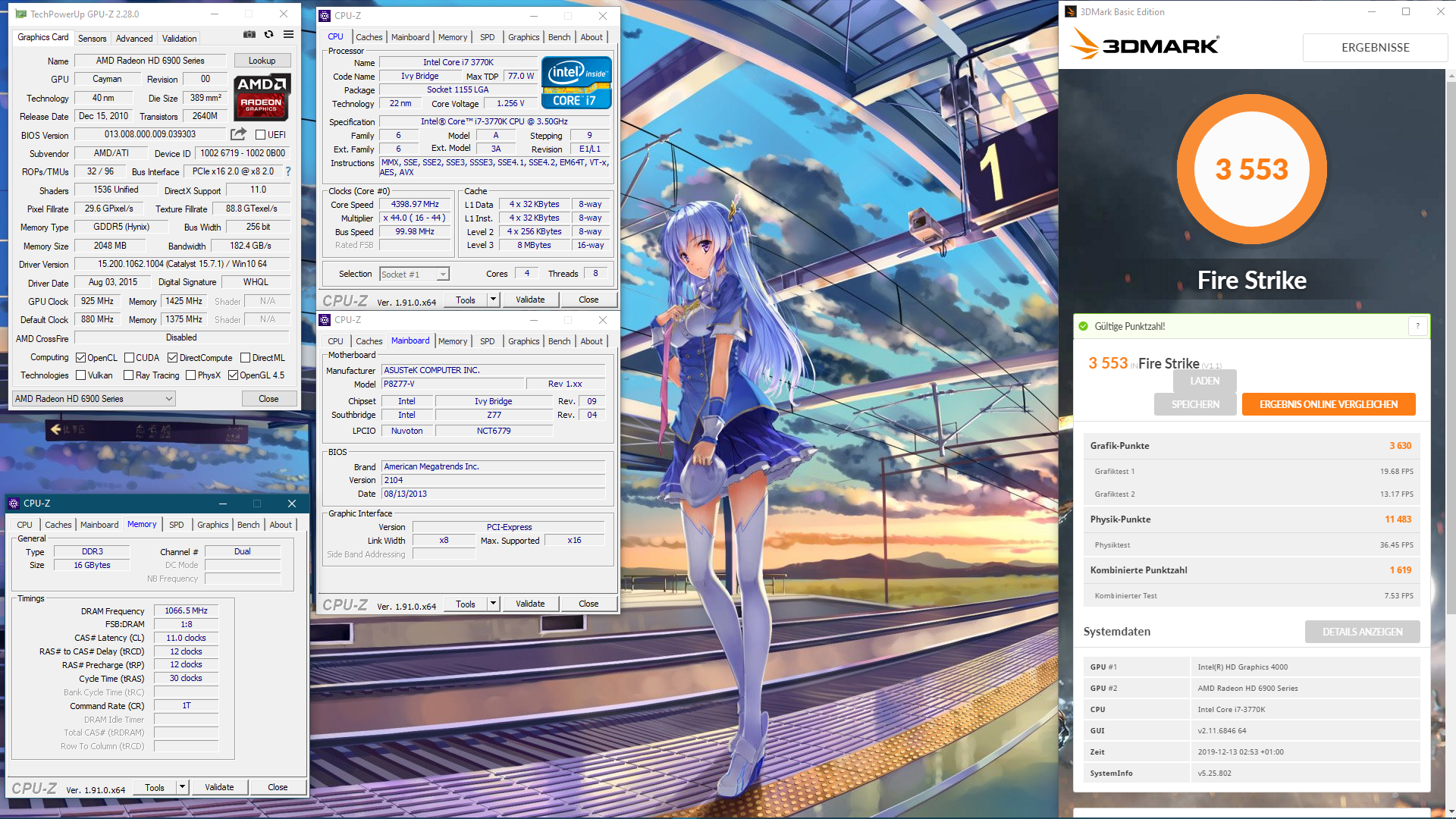Open the Socket #1 selection dropdown
The width and height of the screenshot is (1456, 819).
click(414, 275)
